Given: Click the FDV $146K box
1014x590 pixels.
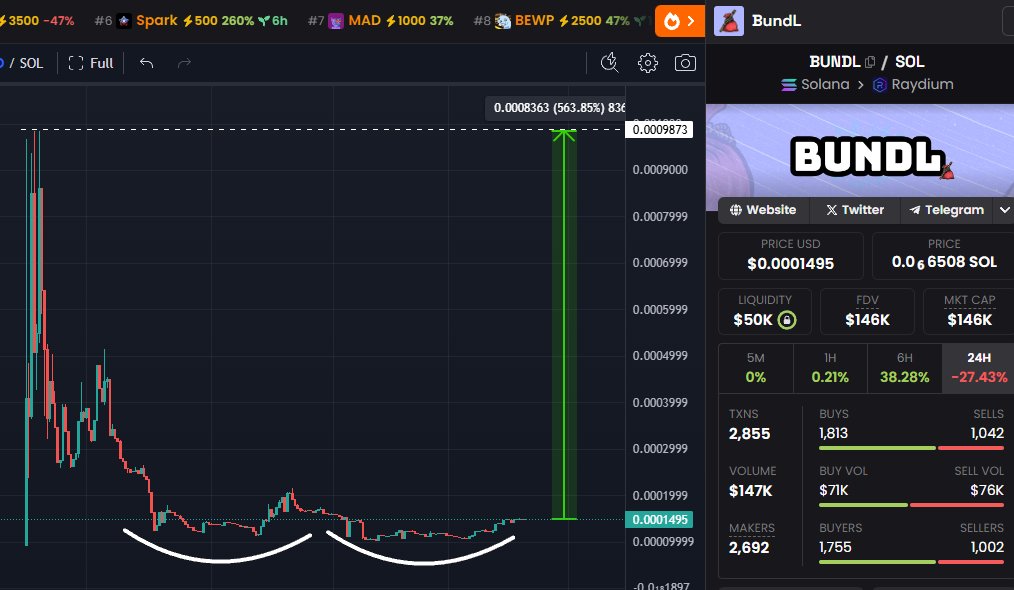Looking at the screenshot, I should click(867, 311).
